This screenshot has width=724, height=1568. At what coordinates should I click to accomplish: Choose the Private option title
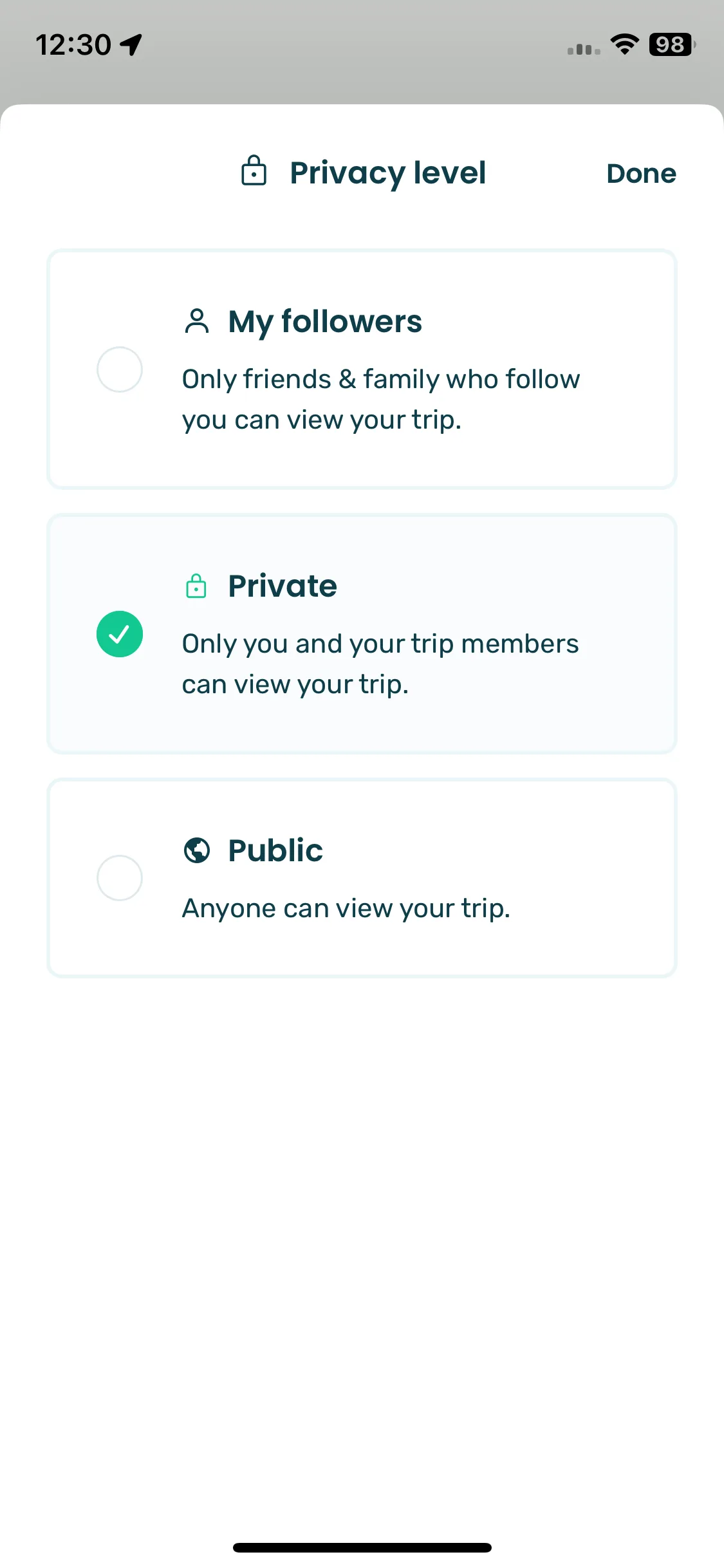click(x=283, y=586)
